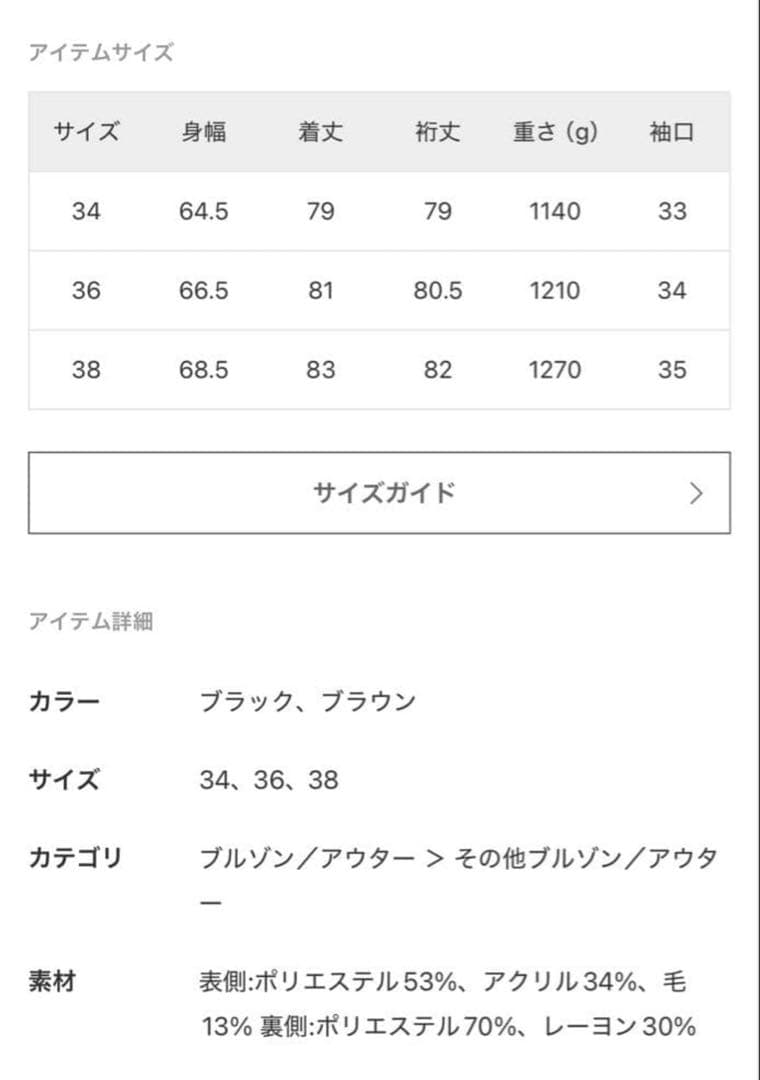Click the 裄丈 column header
The height and width of the screenshot is (1080, 760).
[437, 132]
